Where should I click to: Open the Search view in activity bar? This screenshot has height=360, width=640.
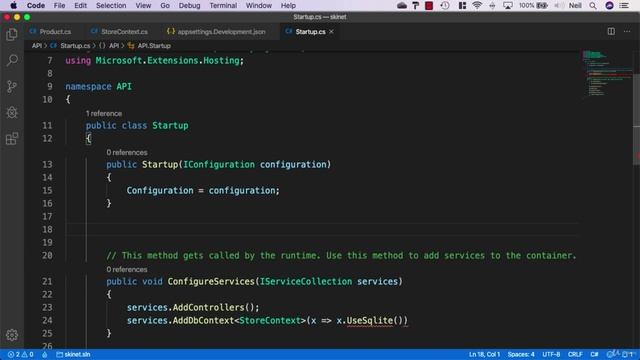pos(12,60)
